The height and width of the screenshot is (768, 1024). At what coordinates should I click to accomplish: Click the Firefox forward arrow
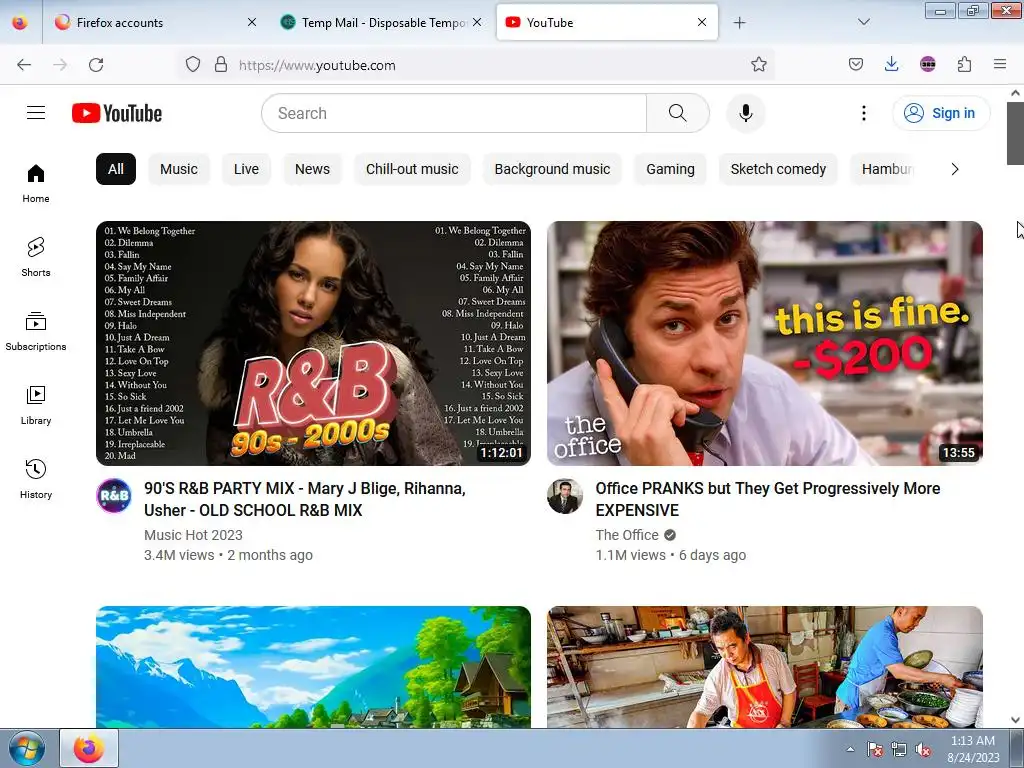60,65
